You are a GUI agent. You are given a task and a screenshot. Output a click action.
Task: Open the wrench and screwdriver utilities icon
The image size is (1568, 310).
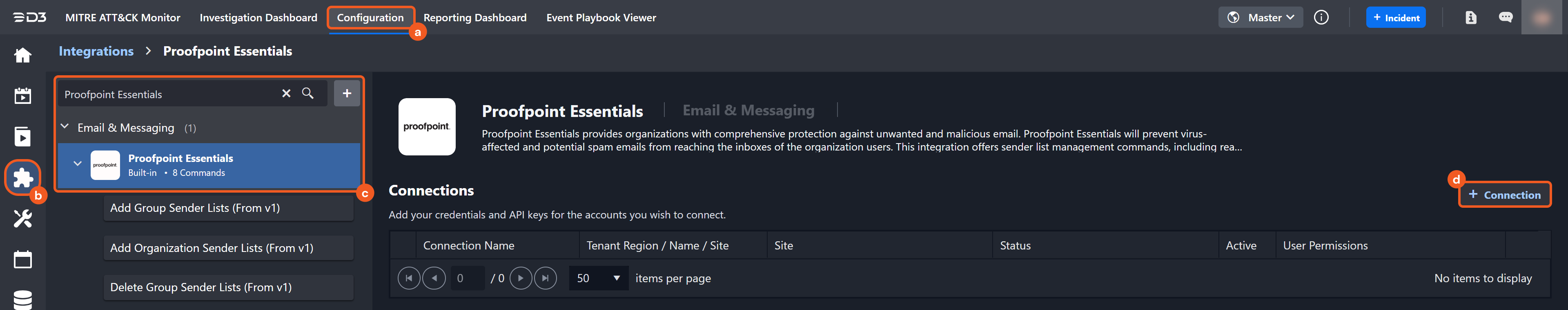click(x=22, y=218)
